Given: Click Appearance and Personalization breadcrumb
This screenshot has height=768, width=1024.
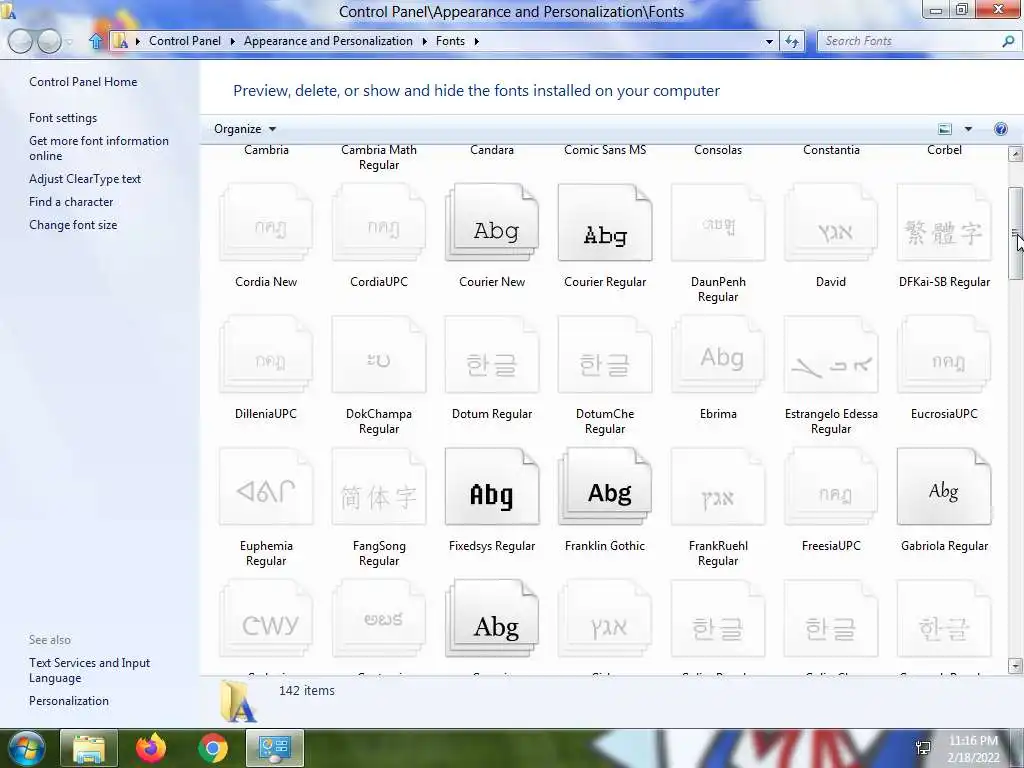Looking at the screenshot, I should click(328, 40).
